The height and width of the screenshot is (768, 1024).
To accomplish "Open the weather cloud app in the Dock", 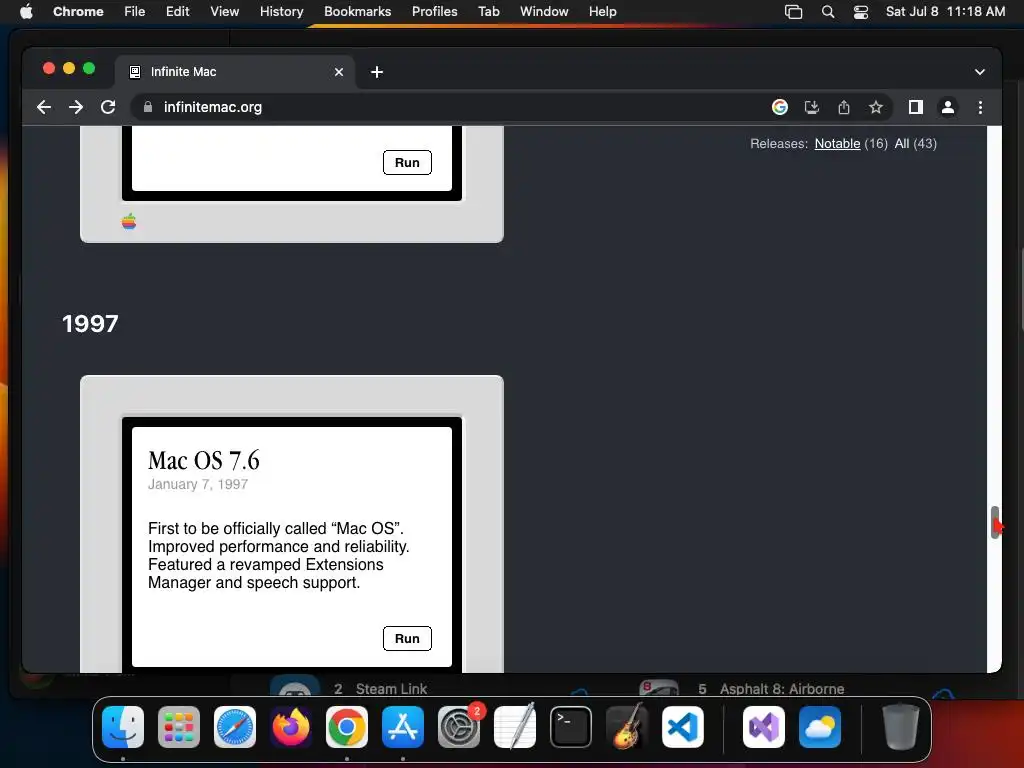I will (x=820, y=727).
